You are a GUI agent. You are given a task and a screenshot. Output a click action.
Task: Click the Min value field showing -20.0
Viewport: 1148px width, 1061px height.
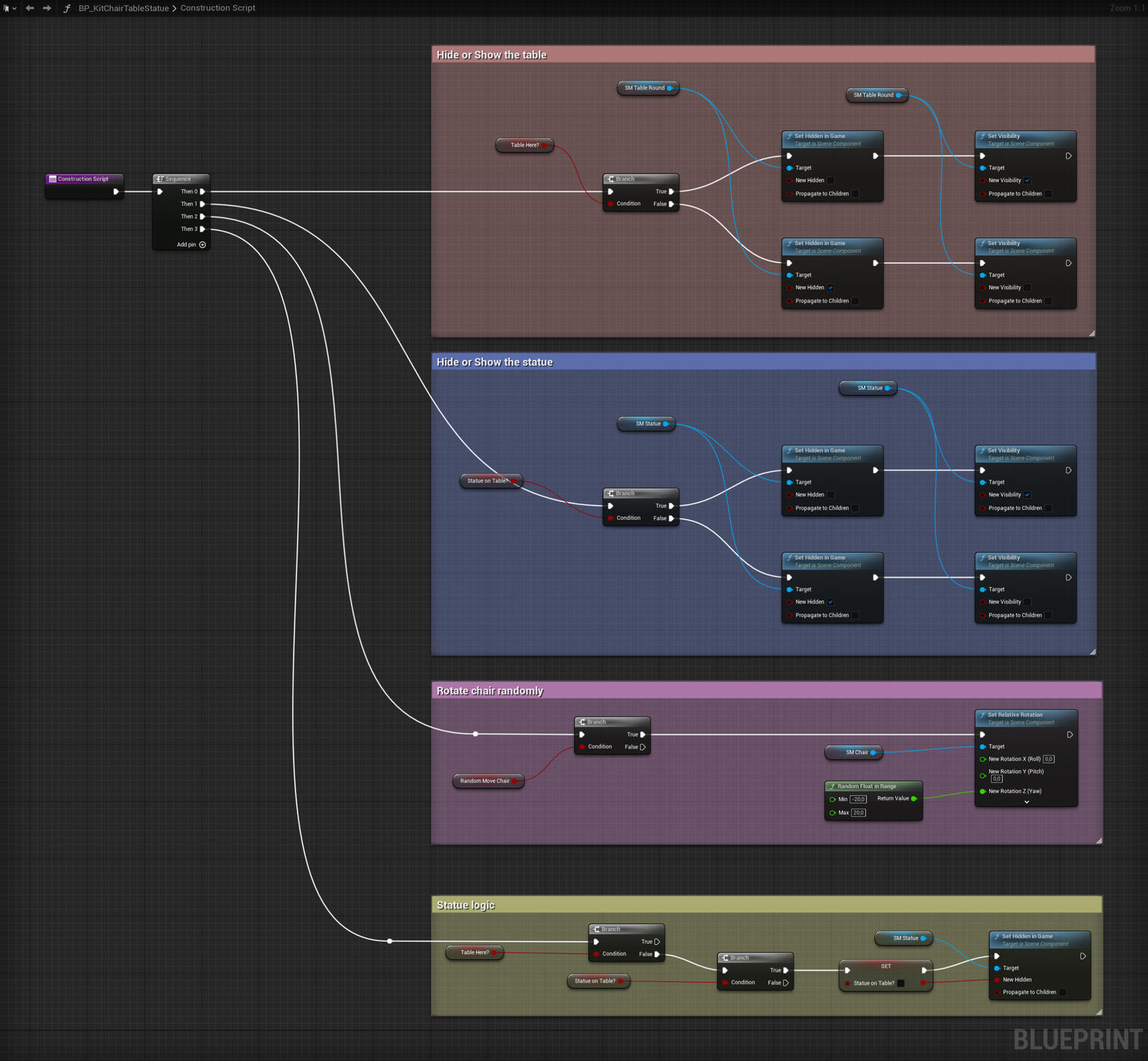(x=858, y=799)
